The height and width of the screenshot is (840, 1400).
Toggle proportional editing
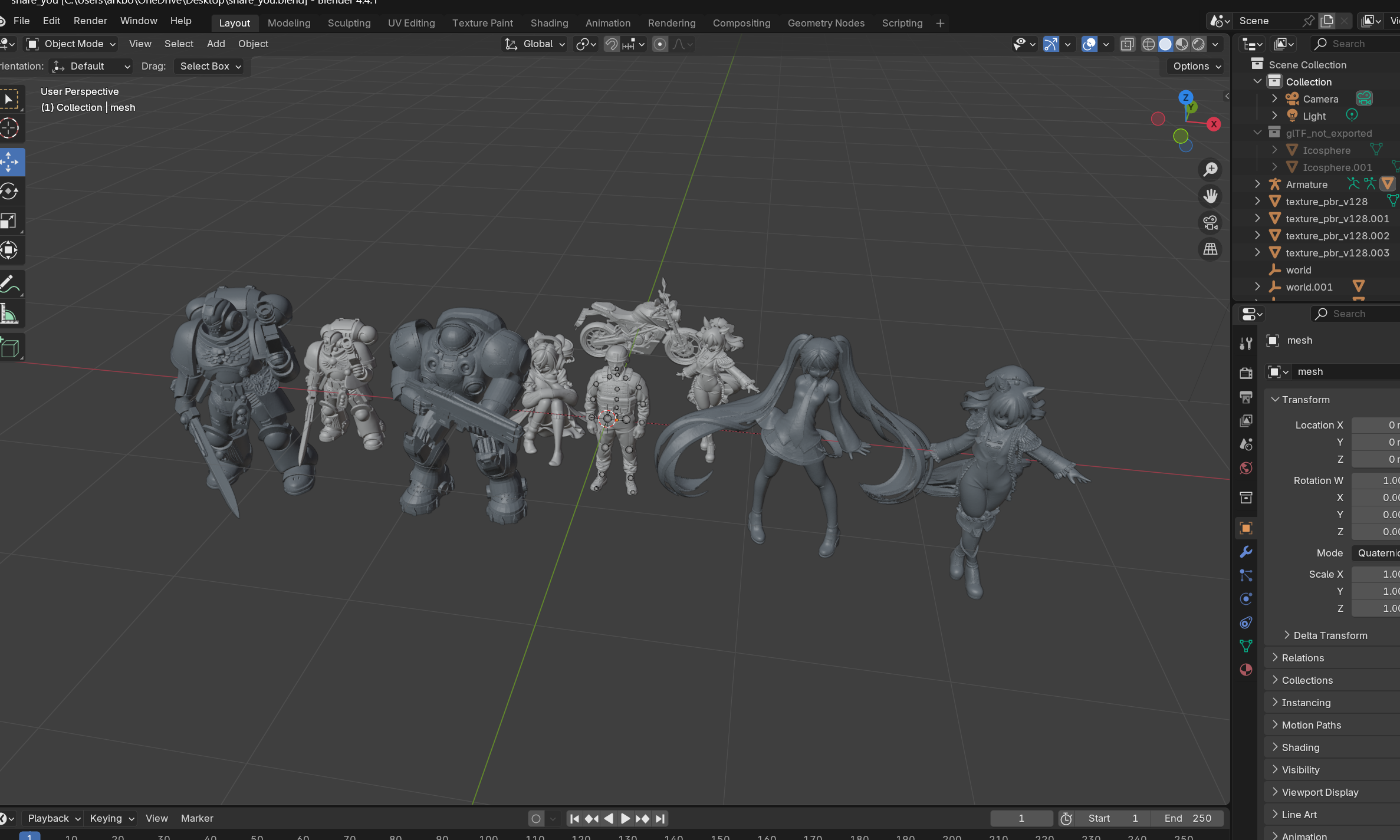click(x=660, y=44)
